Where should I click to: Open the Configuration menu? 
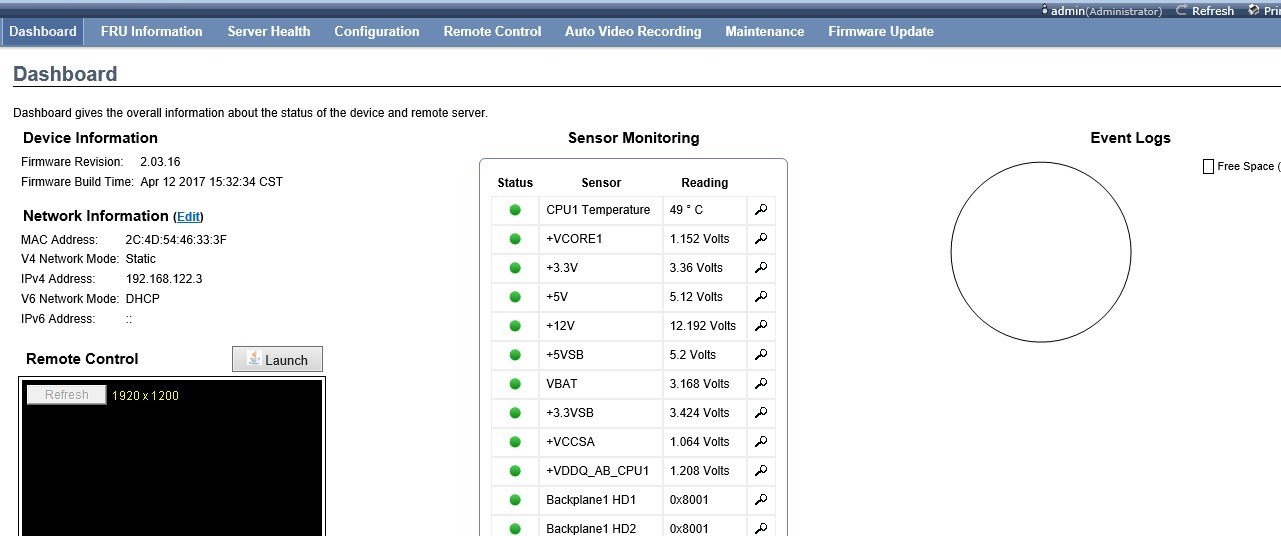click(x=377, y=31)
